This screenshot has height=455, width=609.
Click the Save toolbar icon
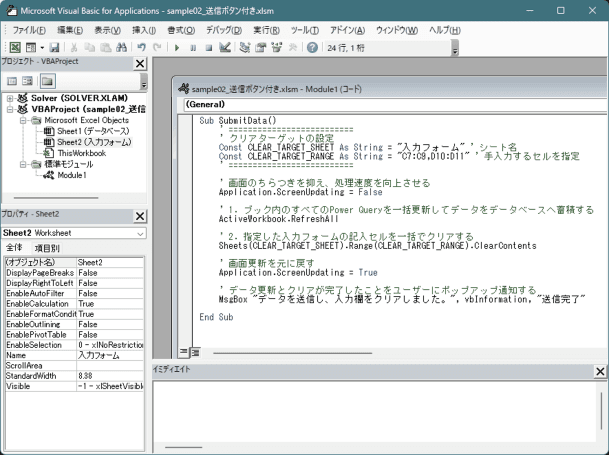point(55,47)
